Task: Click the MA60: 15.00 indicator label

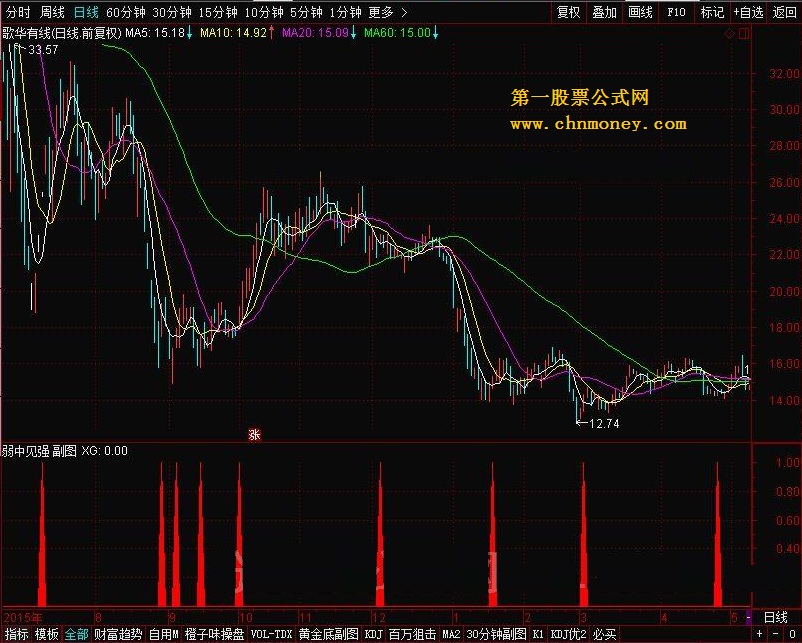Action: pos(401,33)
